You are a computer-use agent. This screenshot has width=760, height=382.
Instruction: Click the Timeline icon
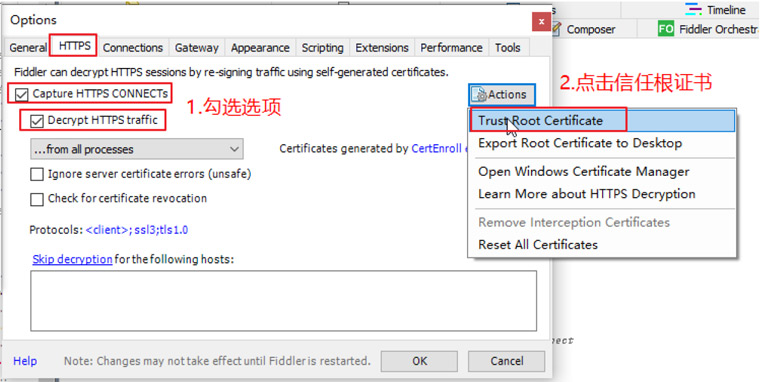coord(694,9)
